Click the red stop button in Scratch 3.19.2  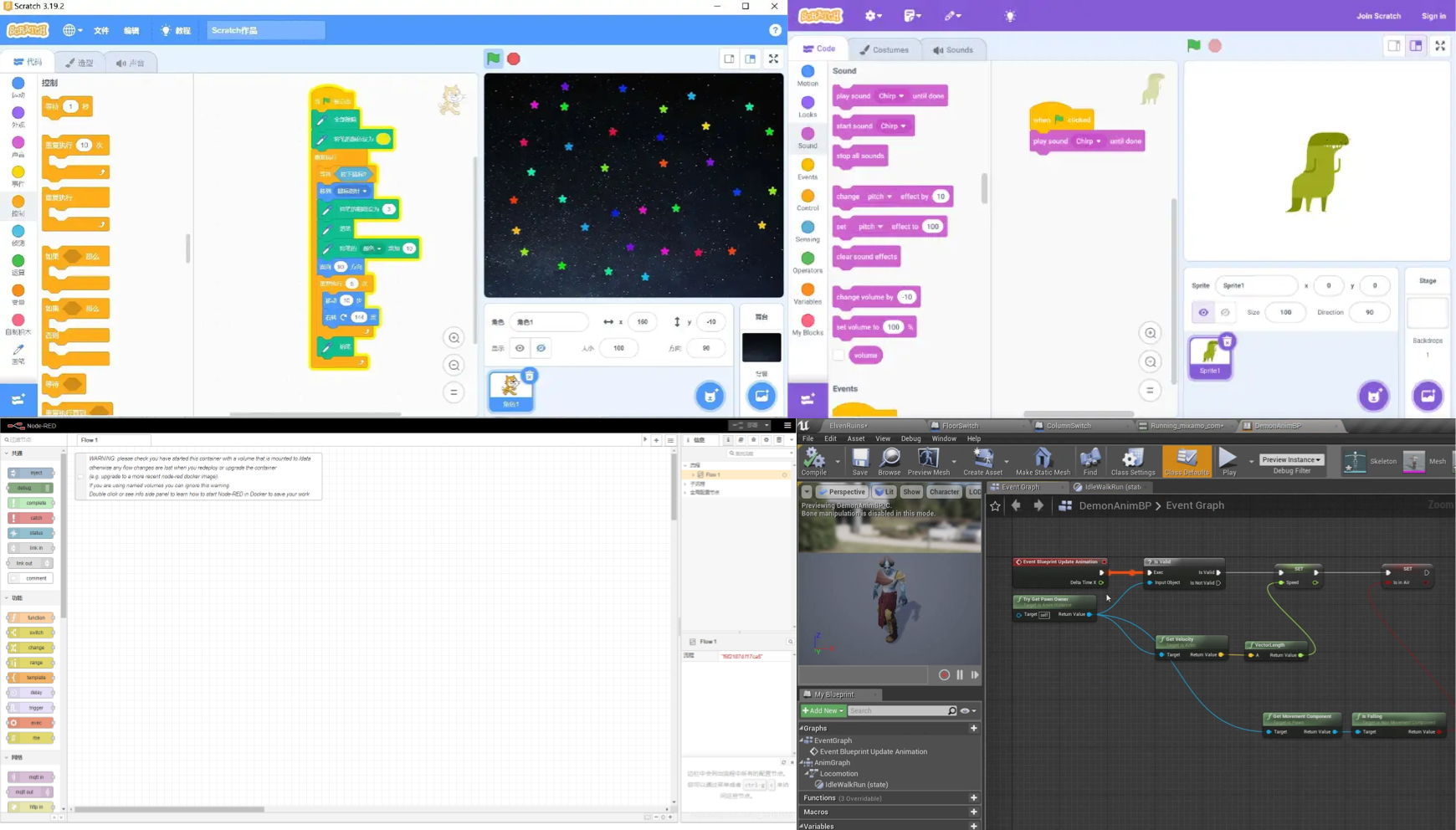pyautogui.click(x=514, y=59)
